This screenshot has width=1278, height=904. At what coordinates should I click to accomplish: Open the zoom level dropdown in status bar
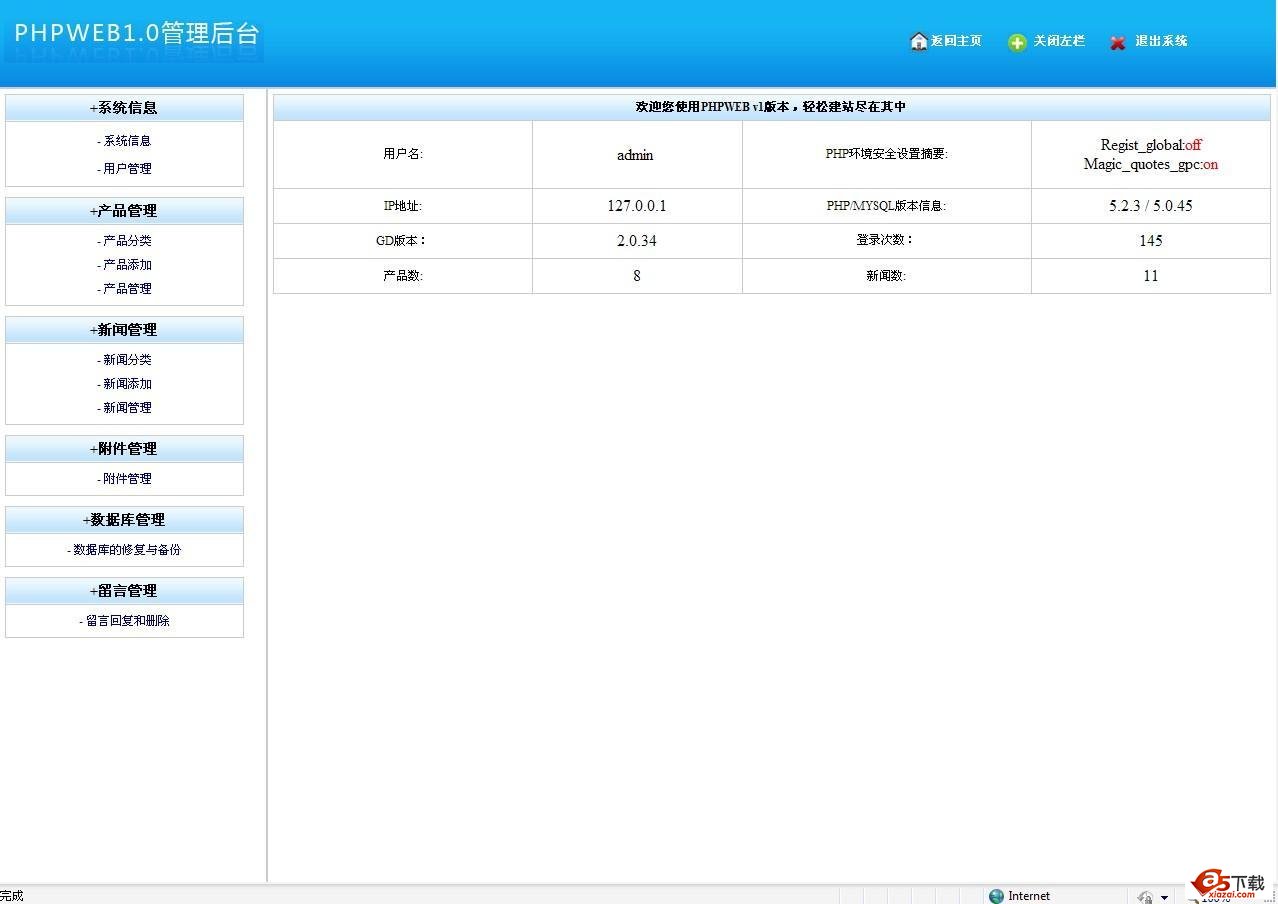(1164, 897)
